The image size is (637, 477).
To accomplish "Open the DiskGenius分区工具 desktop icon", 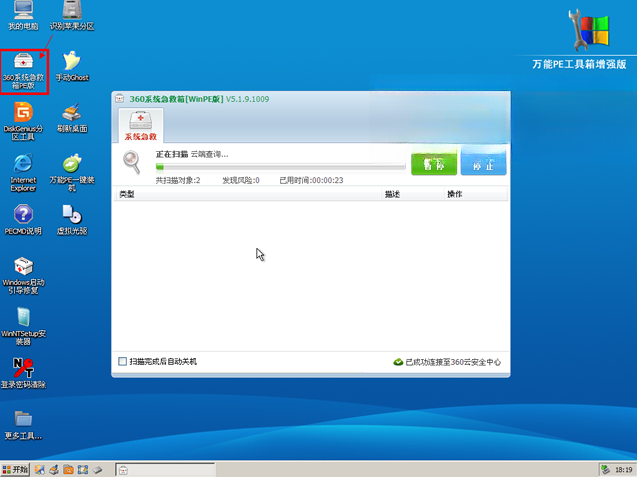I will click(23, 121).
